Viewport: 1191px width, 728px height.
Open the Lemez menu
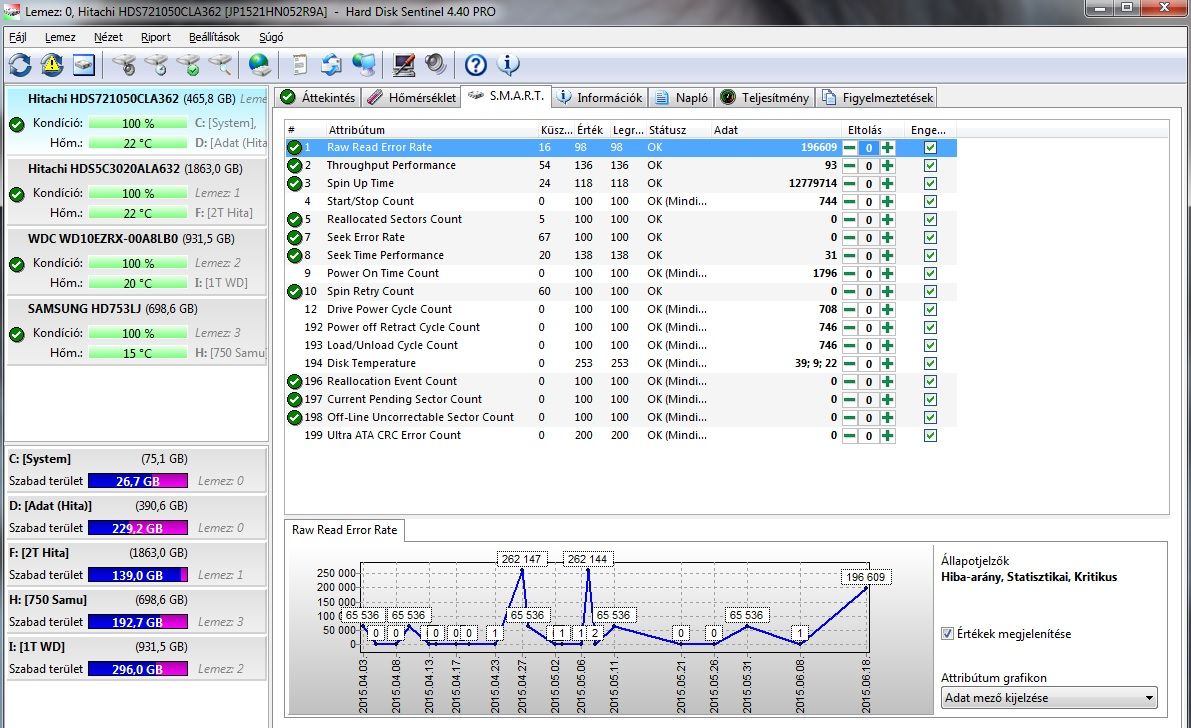[60, 36]
